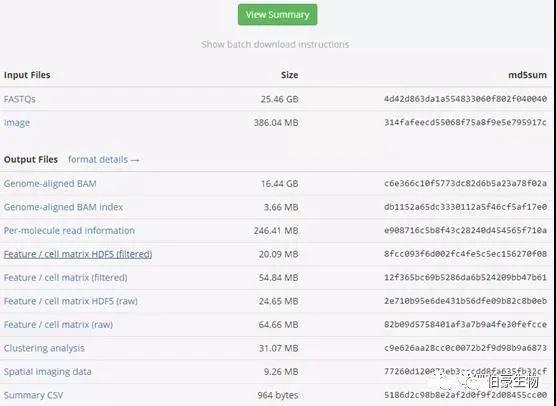
Task: Click the Size column header
Action: [x=289, y=75]
